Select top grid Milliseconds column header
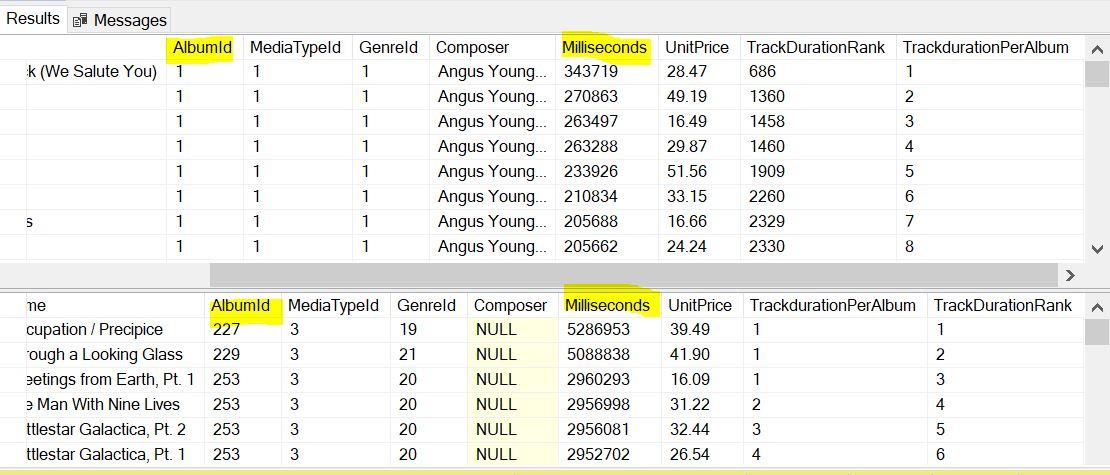The image size is (1110, 475). pos(605,47)
